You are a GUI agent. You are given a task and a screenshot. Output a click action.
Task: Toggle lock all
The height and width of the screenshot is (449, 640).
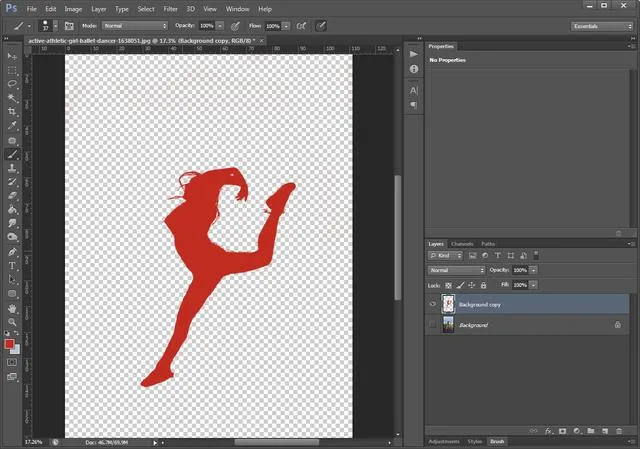(483, 285)
